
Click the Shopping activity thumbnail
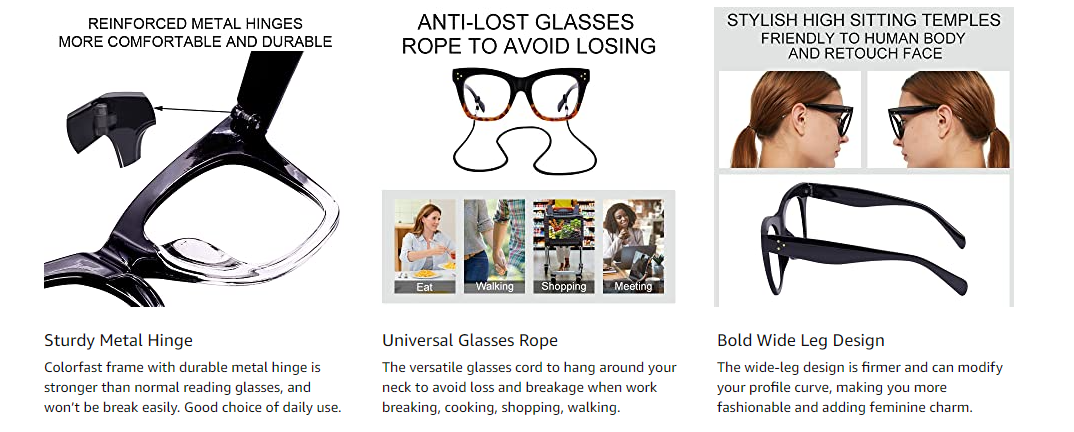pyautogui.click(x=563, y=246)
